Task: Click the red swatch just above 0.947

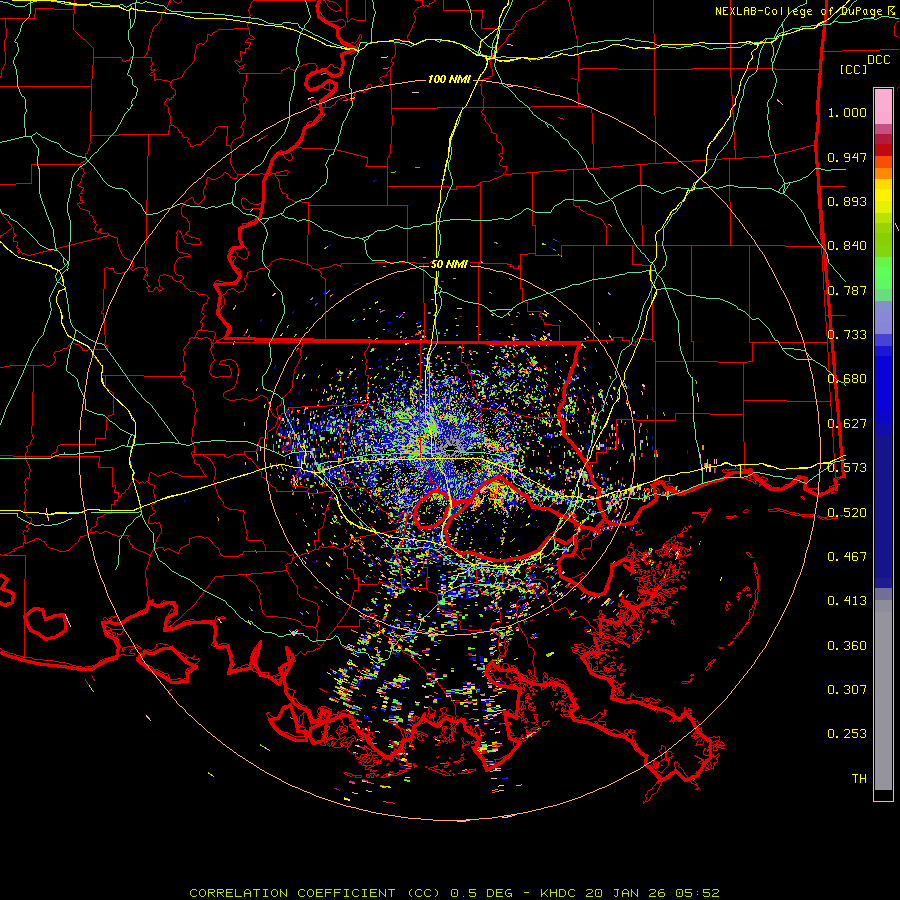Action: (x=883, y=149)
